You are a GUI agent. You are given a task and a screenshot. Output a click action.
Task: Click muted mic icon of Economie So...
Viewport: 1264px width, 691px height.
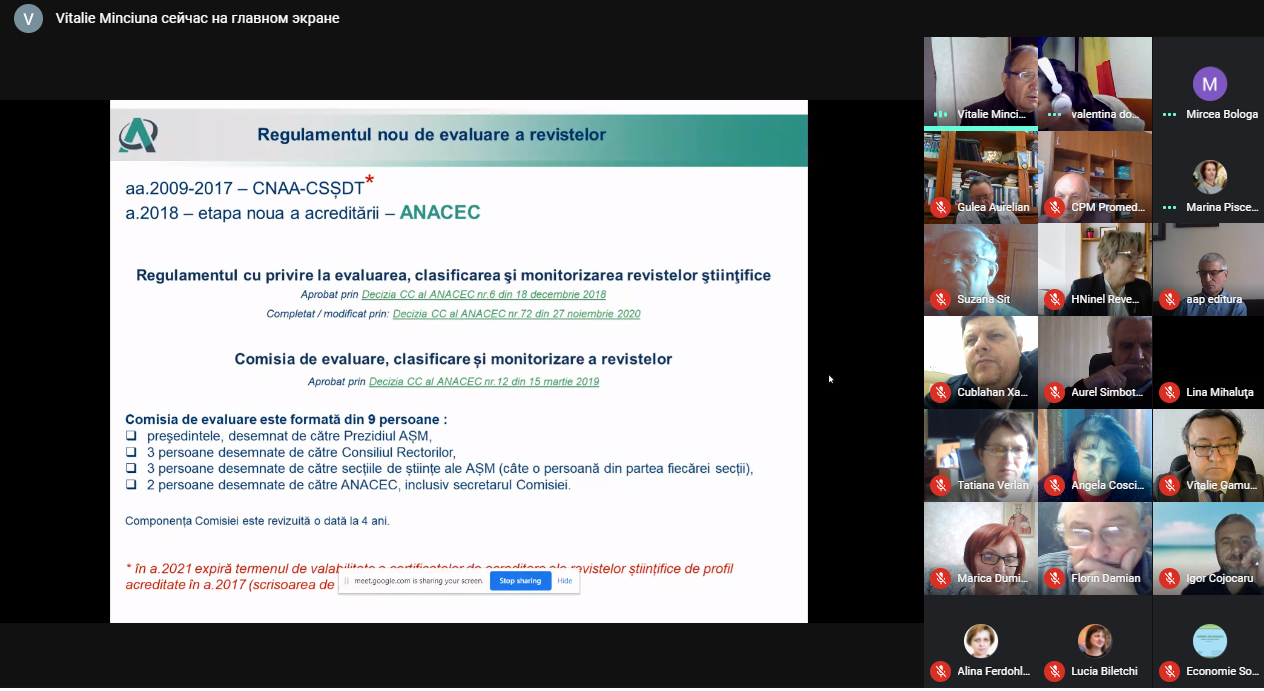click(x=1169, y=671)
